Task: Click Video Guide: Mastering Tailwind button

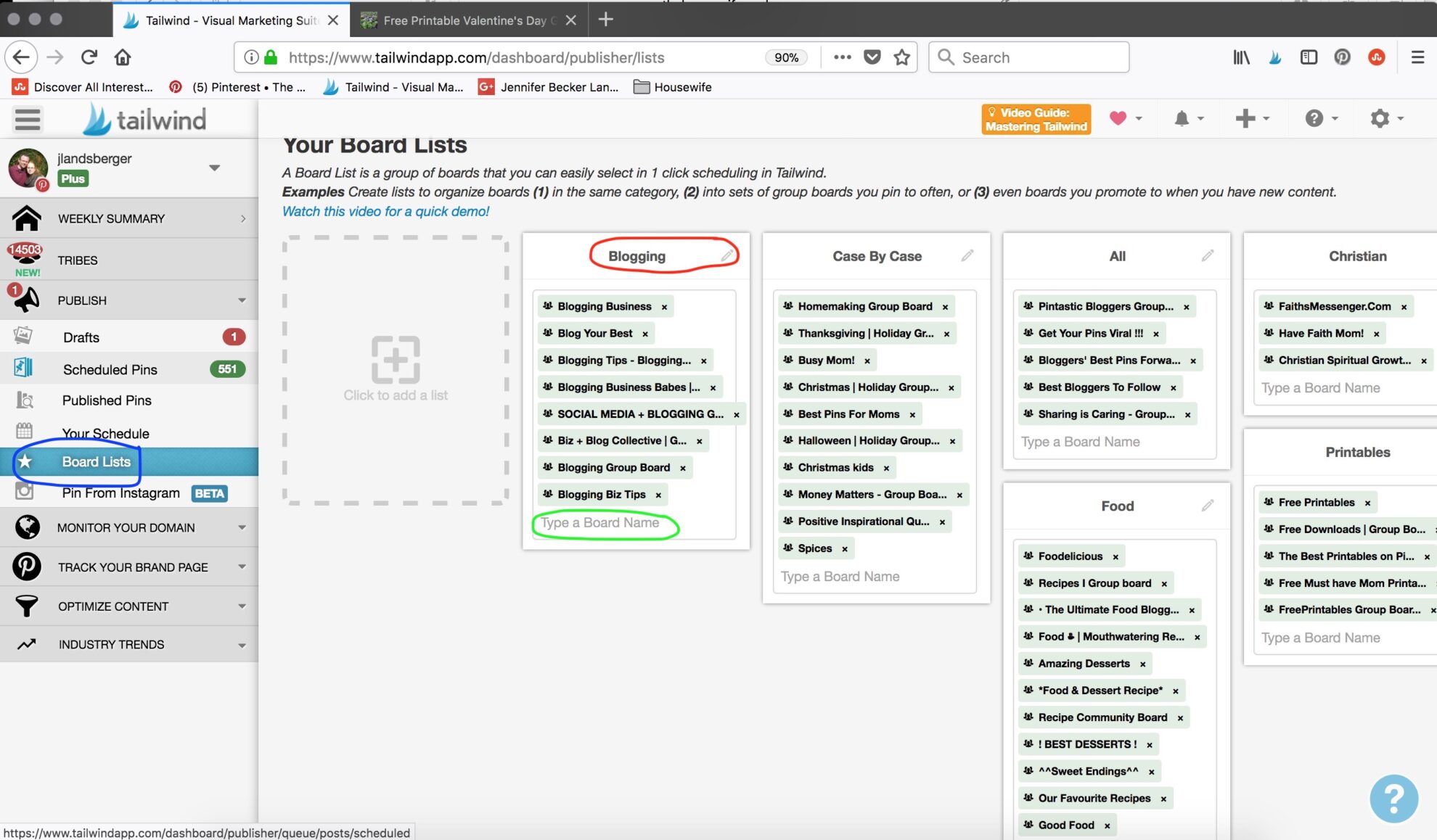Action: coord(1036,119)
